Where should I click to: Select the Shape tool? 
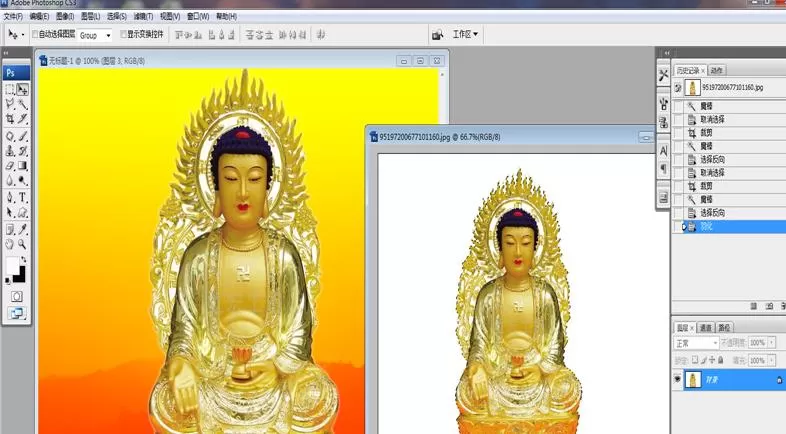pyautogui.click(x=23, y=212)
